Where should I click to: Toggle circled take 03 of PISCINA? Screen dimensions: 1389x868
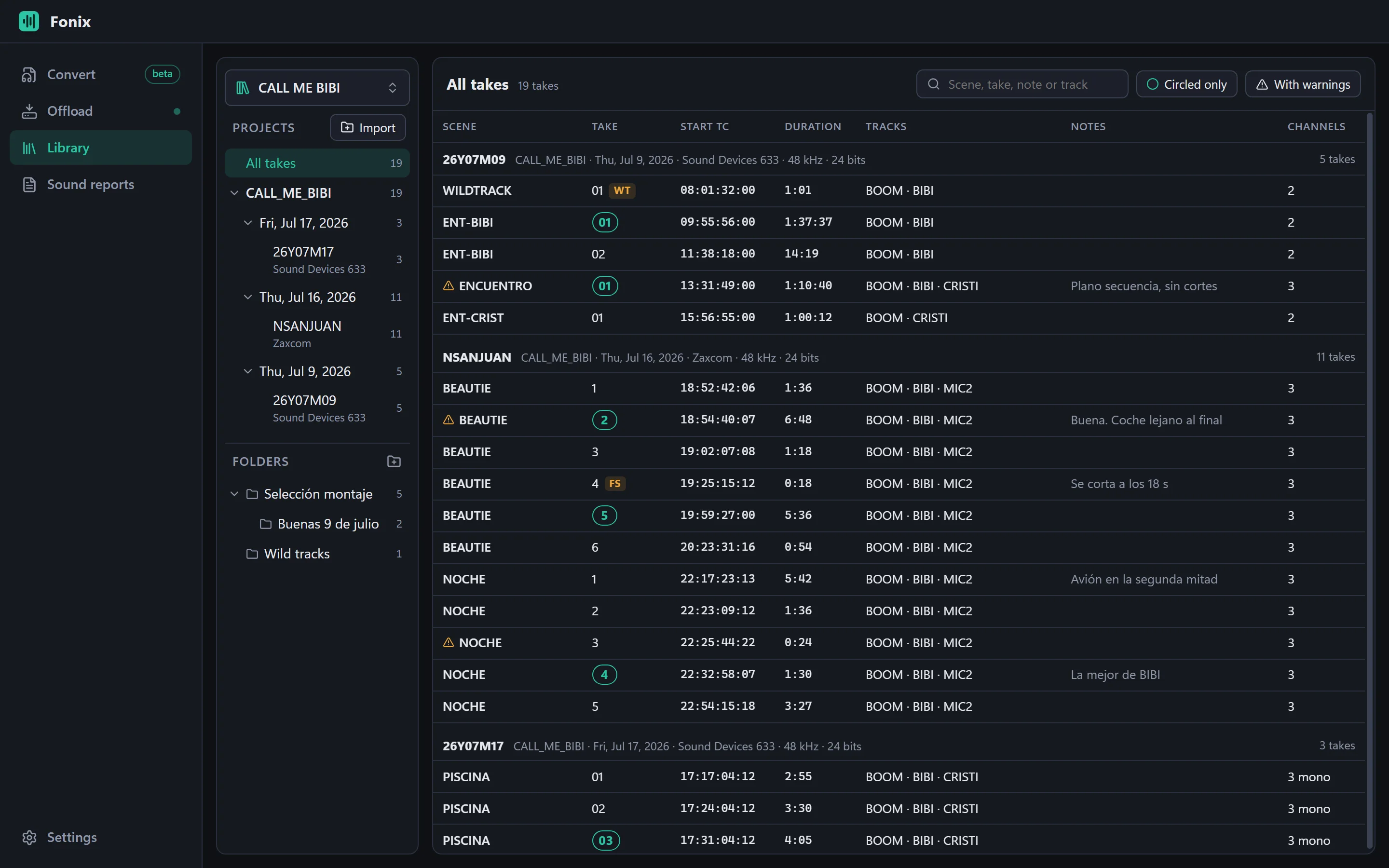pos(606,841)
